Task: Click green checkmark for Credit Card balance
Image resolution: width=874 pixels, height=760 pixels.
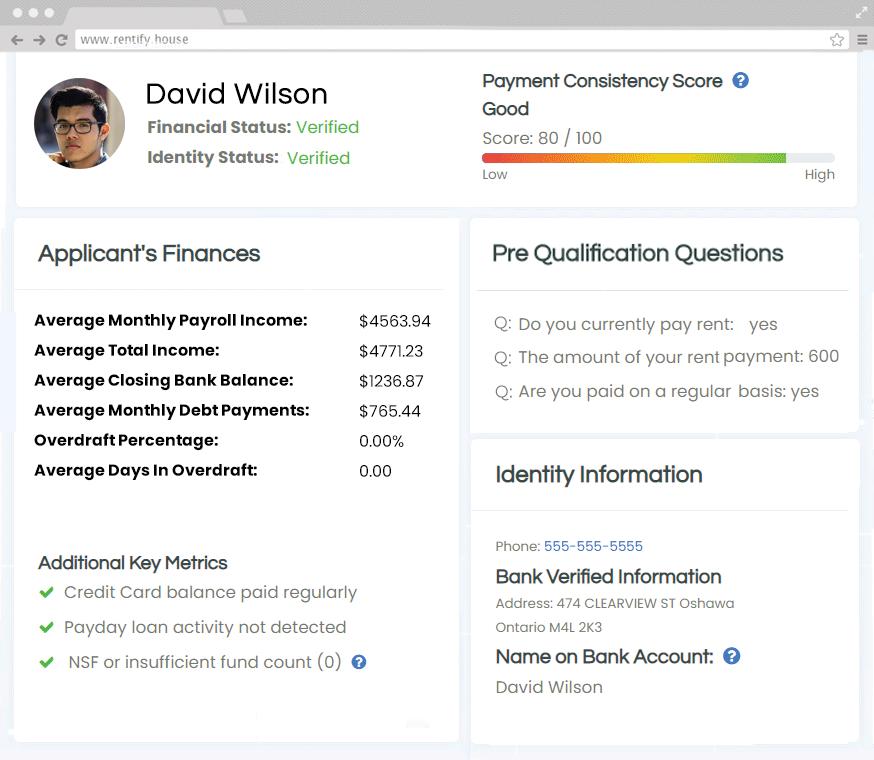Action: point(46,592)
